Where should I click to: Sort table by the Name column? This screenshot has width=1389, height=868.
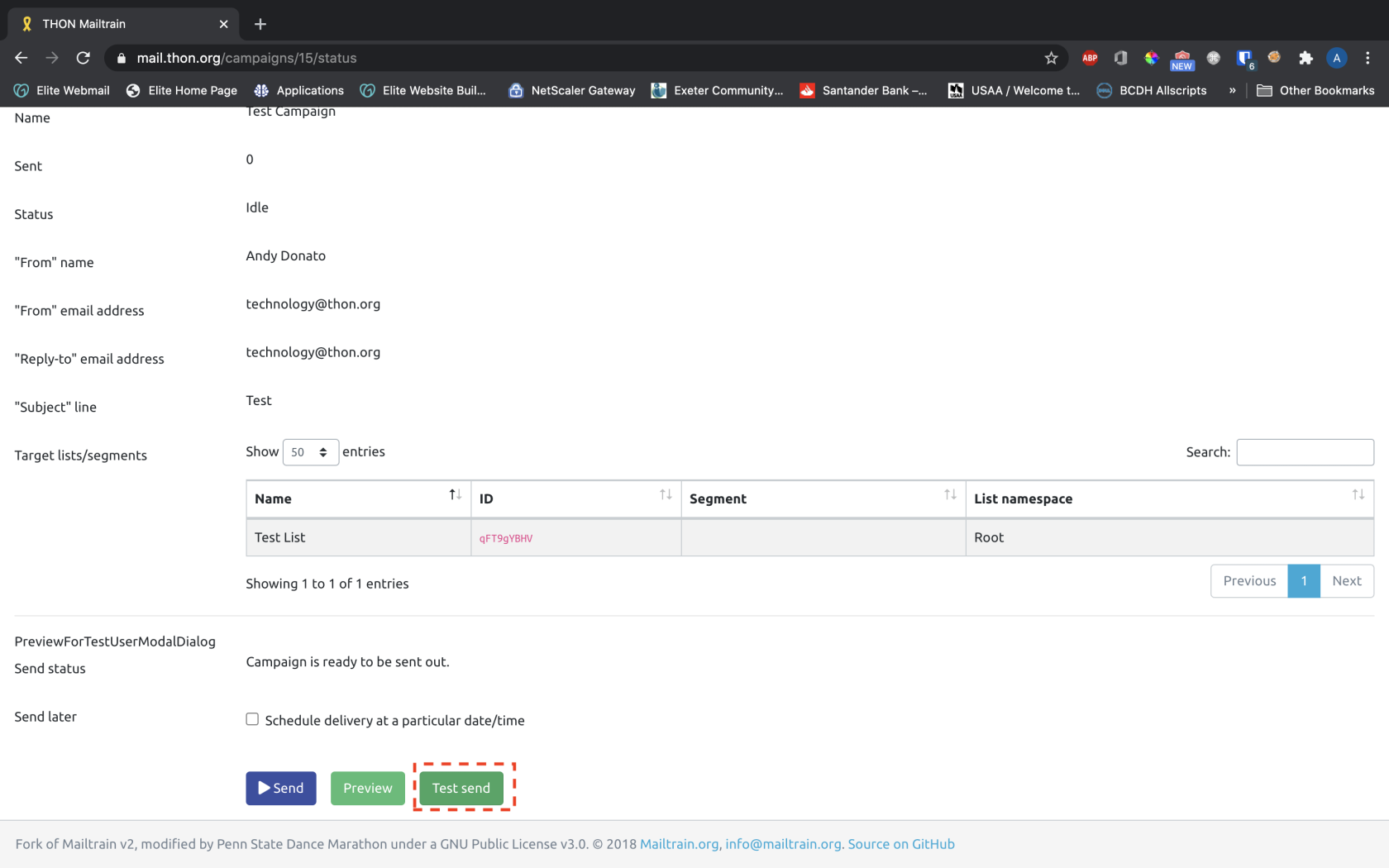(358, 498)
